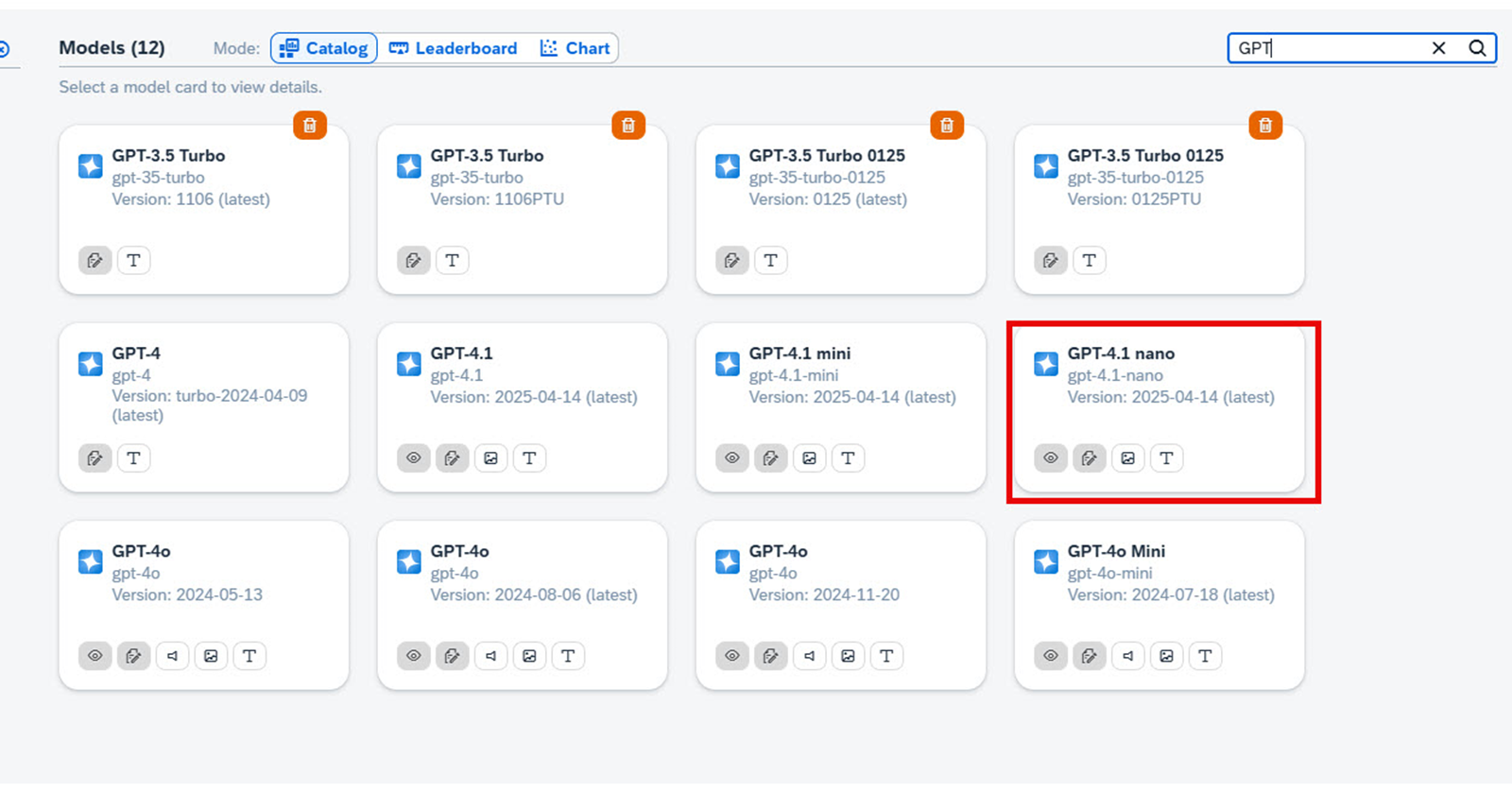This screenshot has width=1512, height=793.
Task: Select GPT-3.5 Turbo 0125 version 0125 (latest) card
Action: point(841,210)
